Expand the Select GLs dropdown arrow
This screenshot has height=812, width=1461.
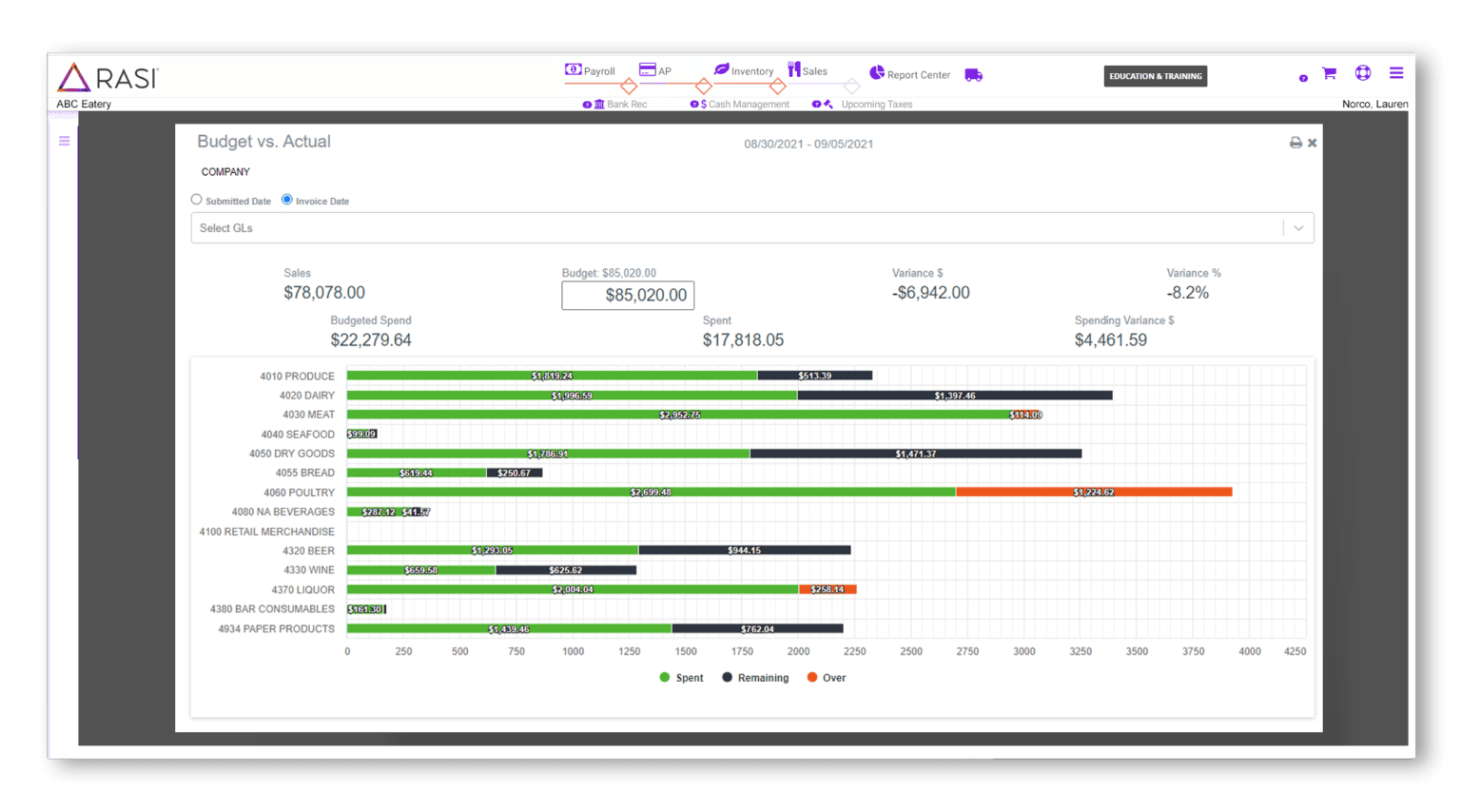pyautogui.click(x=1297, y=228)
